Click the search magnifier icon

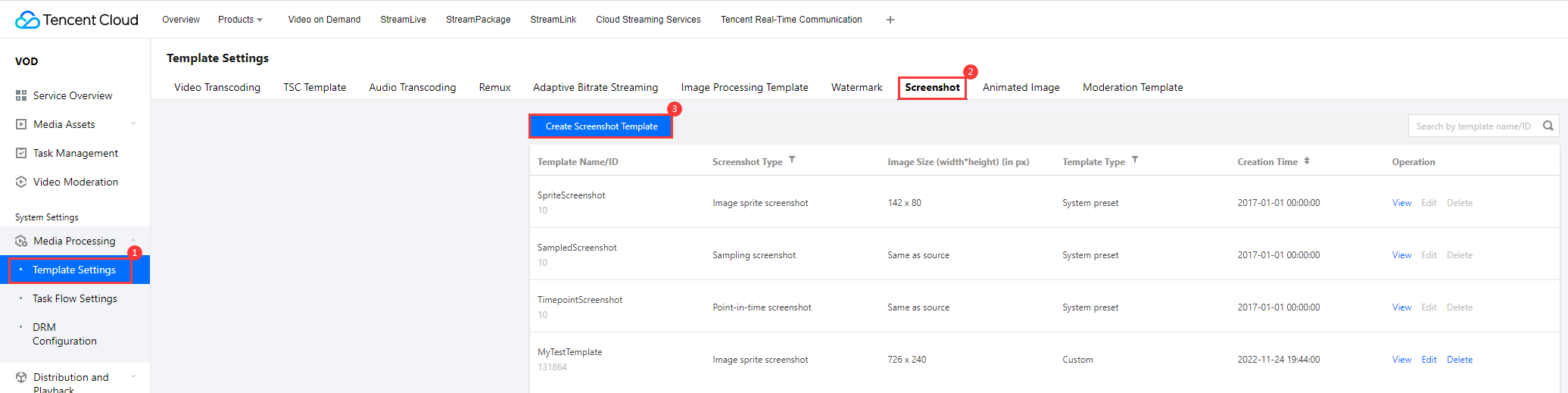pyautogui.click(x=1548, y=126)
